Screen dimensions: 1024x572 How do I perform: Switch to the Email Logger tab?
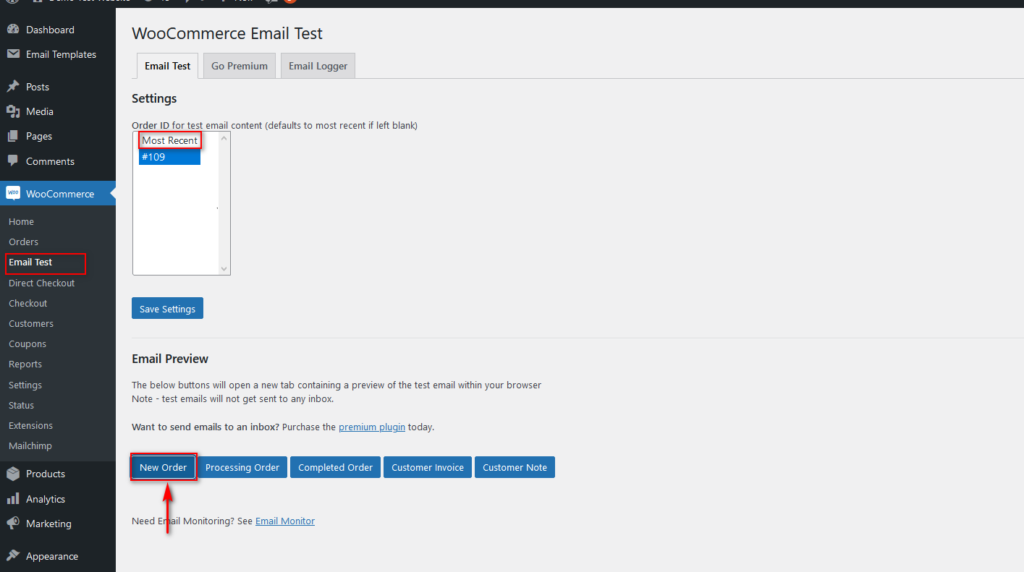[318, 66]
